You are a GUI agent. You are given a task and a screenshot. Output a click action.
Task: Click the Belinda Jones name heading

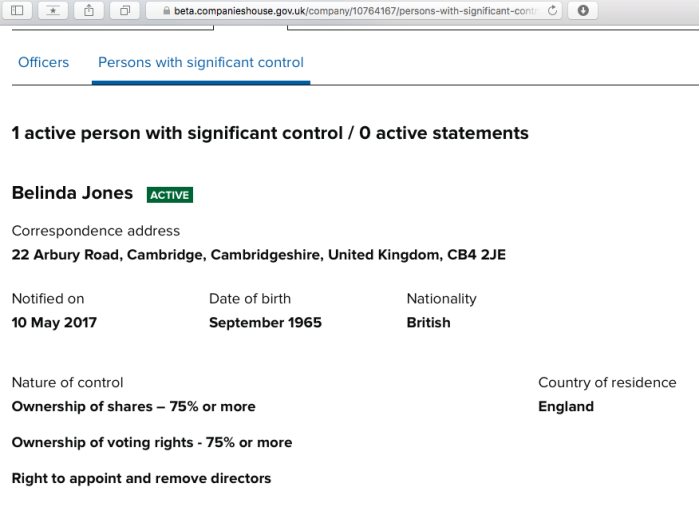(x=72, y=193)
